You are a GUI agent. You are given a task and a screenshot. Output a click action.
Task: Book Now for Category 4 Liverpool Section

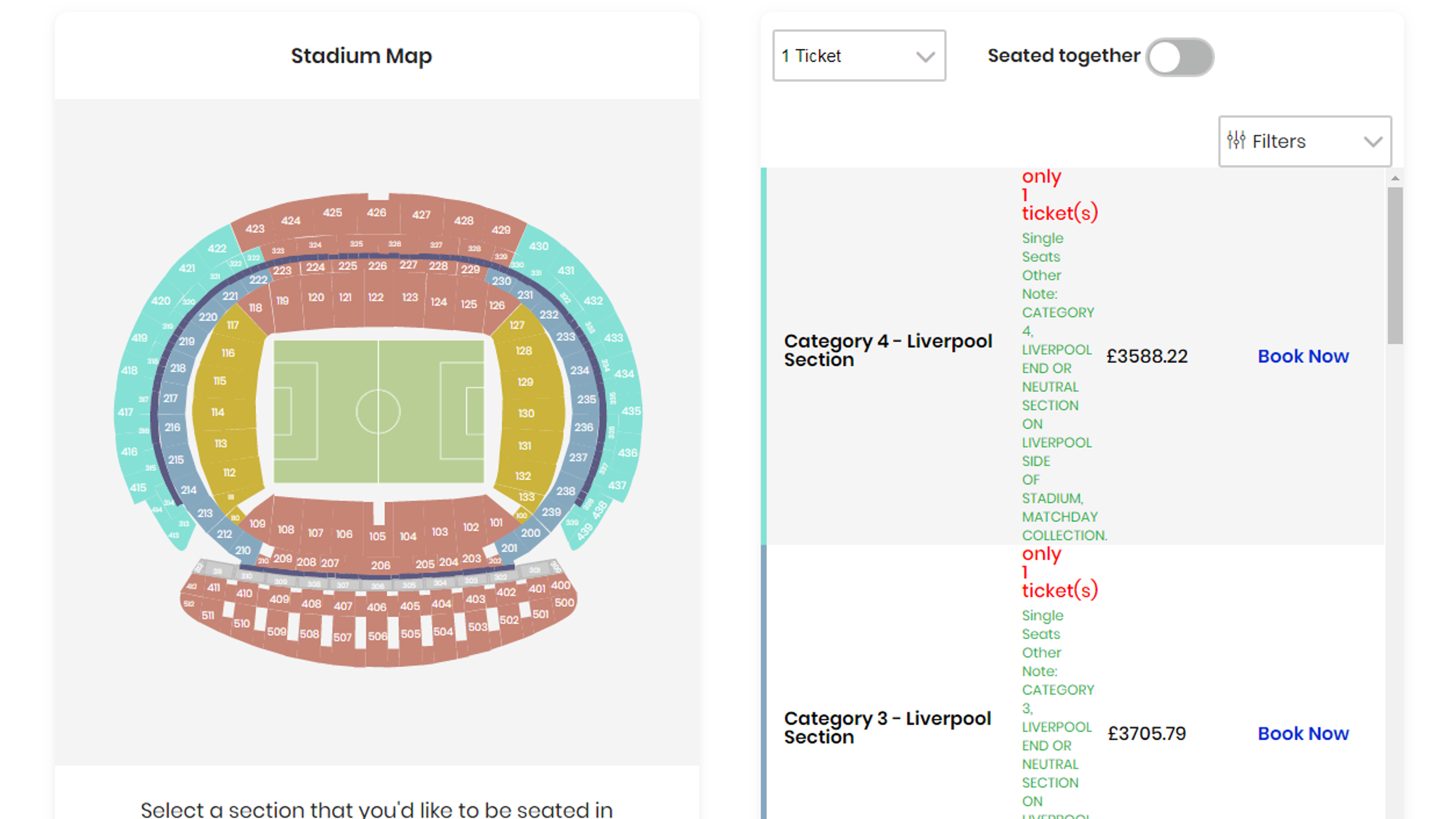[x=1302, y=356]
